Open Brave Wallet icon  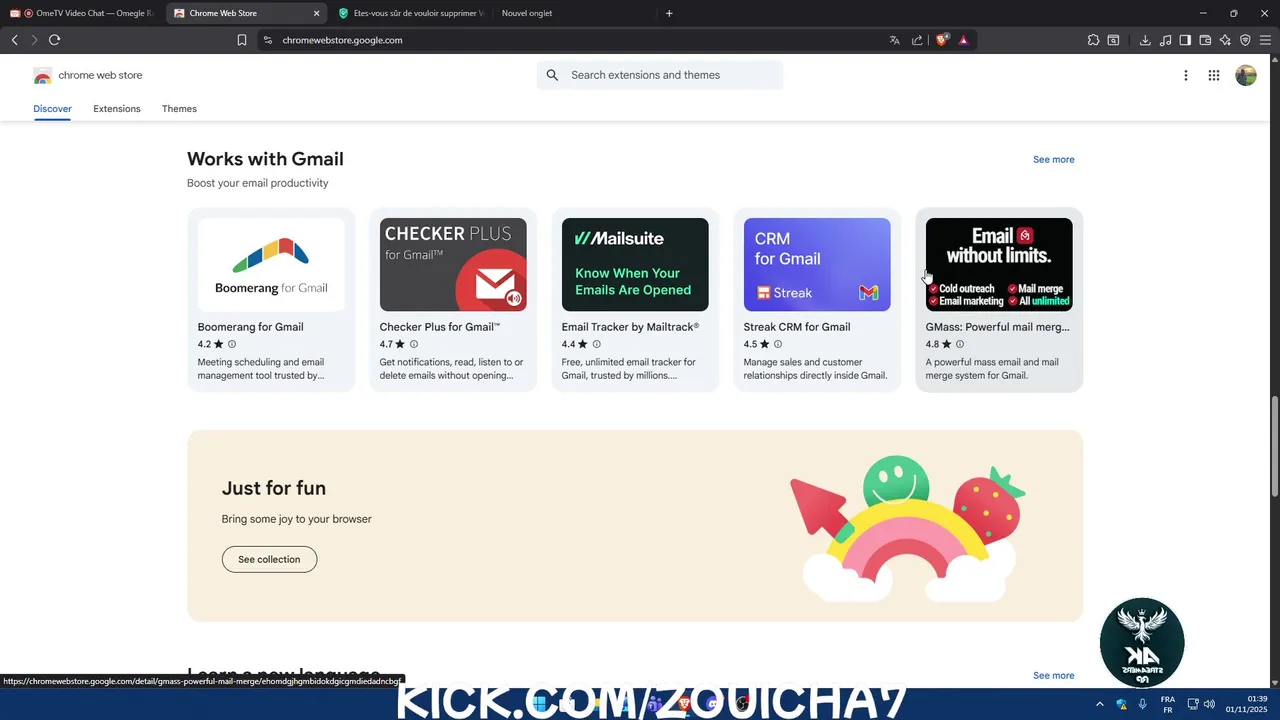[1205, 40]
